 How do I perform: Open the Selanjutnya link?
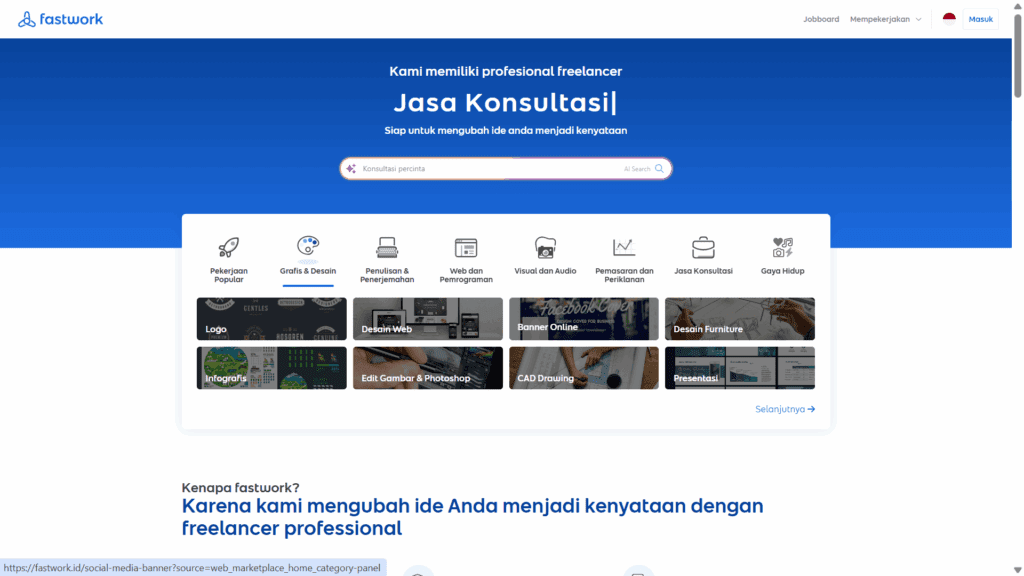784,409
